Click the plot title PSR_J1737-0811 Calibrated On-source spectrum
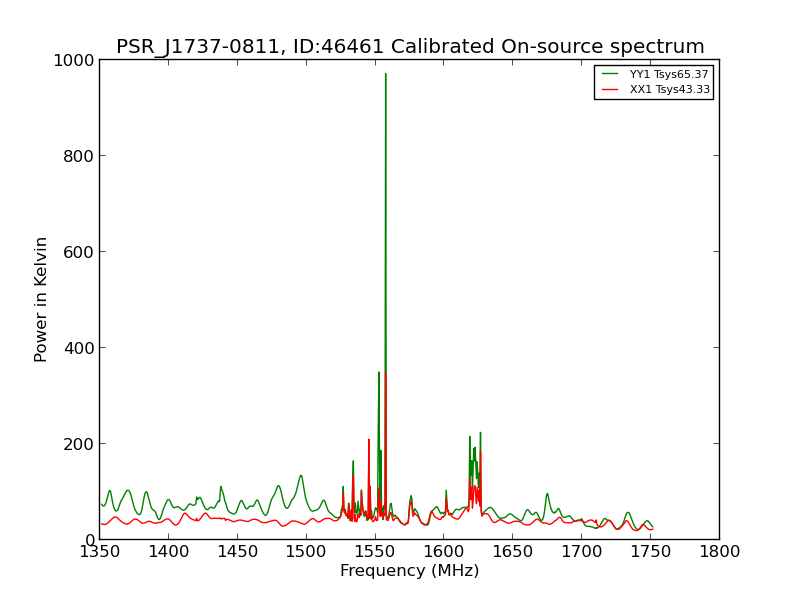 (410, 46)
